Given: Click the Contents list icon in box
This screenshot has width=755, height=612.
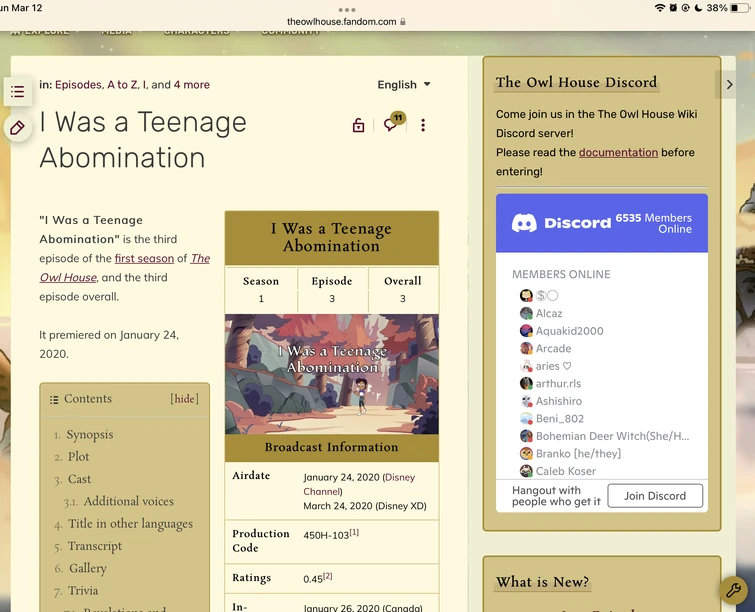Looking at the screenshot, I should 54,399.
